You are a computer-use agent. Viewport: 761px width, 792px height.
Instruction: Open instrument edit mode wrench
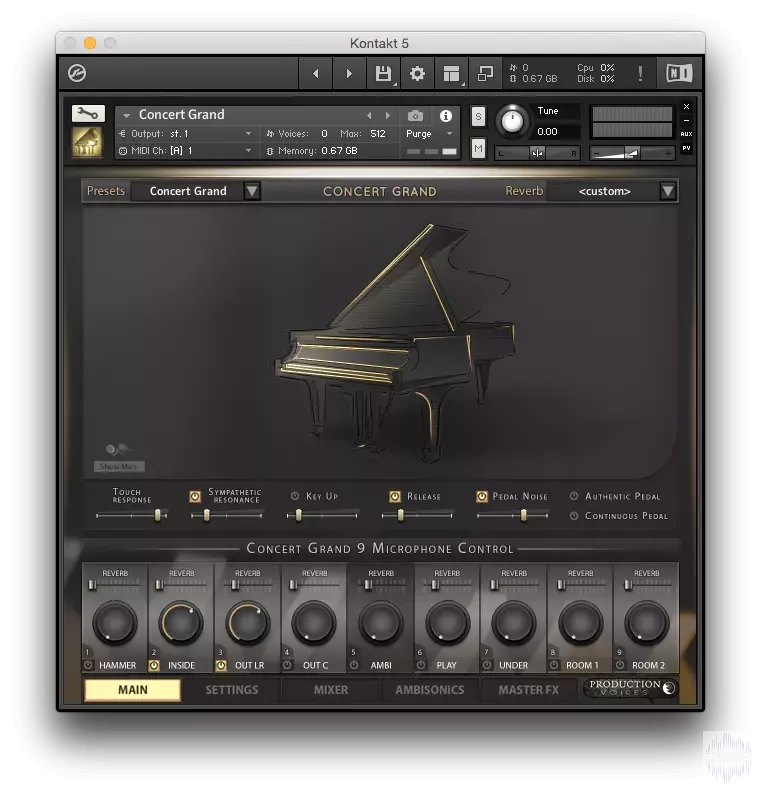pyautogui.click(x=88, y=114)
